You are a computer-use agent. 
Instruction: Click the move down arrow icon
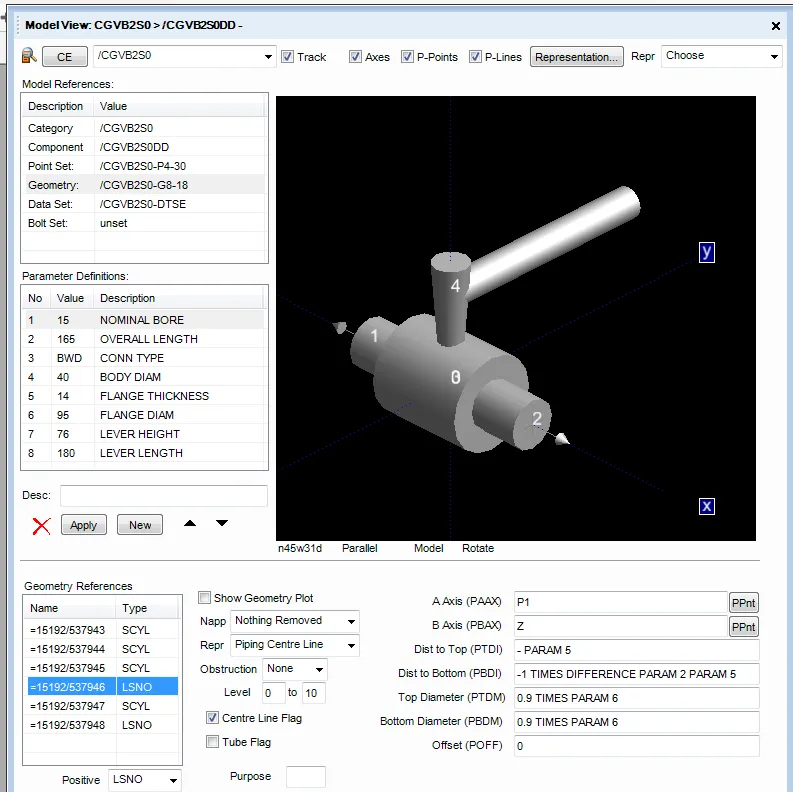[222, 524]
